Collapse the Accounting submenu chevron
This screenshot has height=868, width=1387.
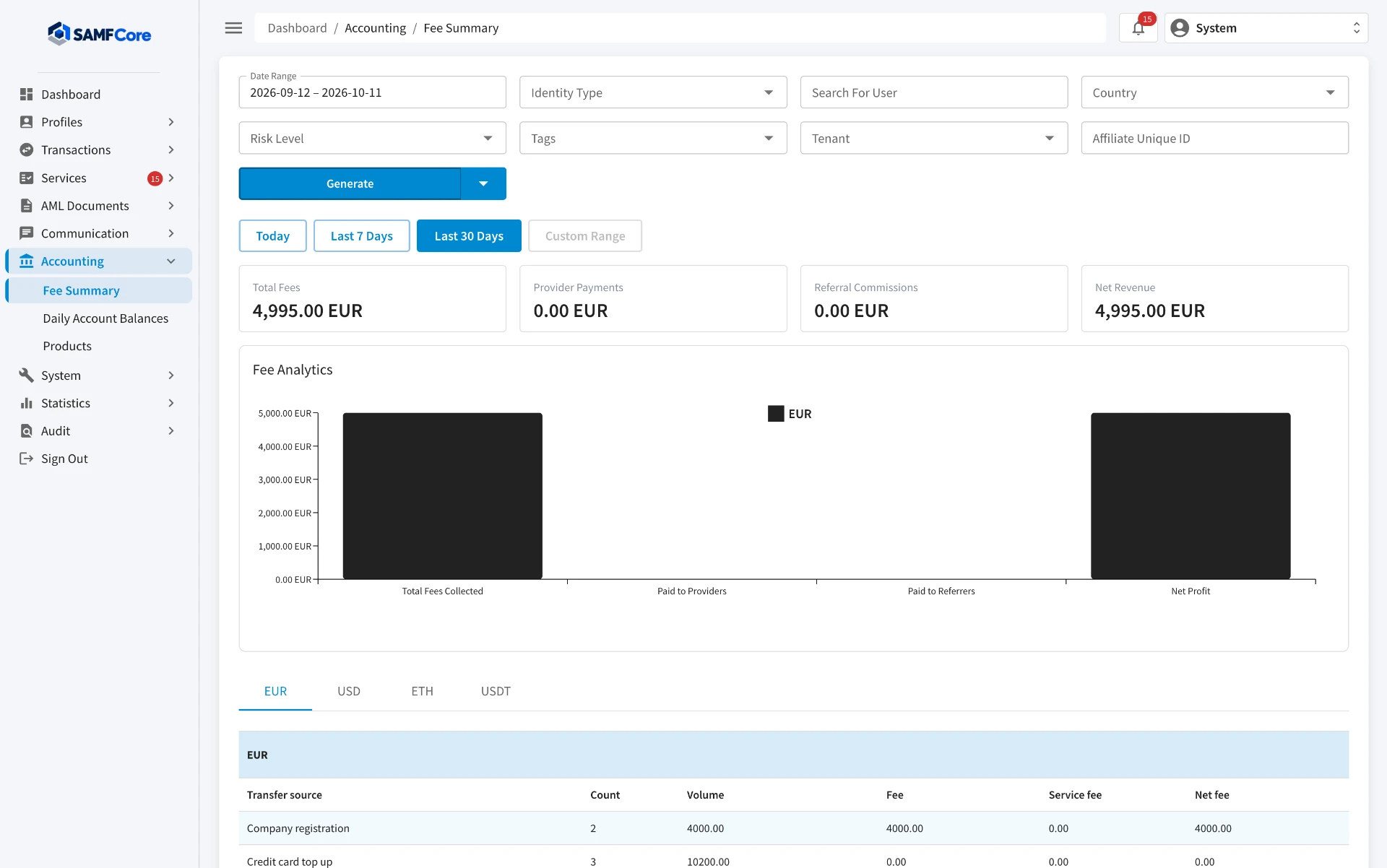pos(171,261)
